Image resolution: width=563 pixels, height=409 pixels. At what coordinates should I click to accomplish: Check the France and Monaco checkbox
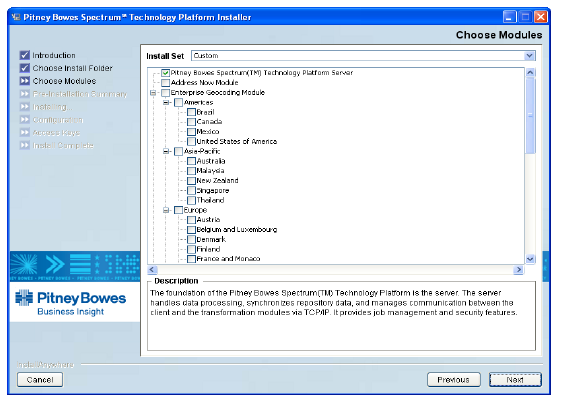point(191,259)
